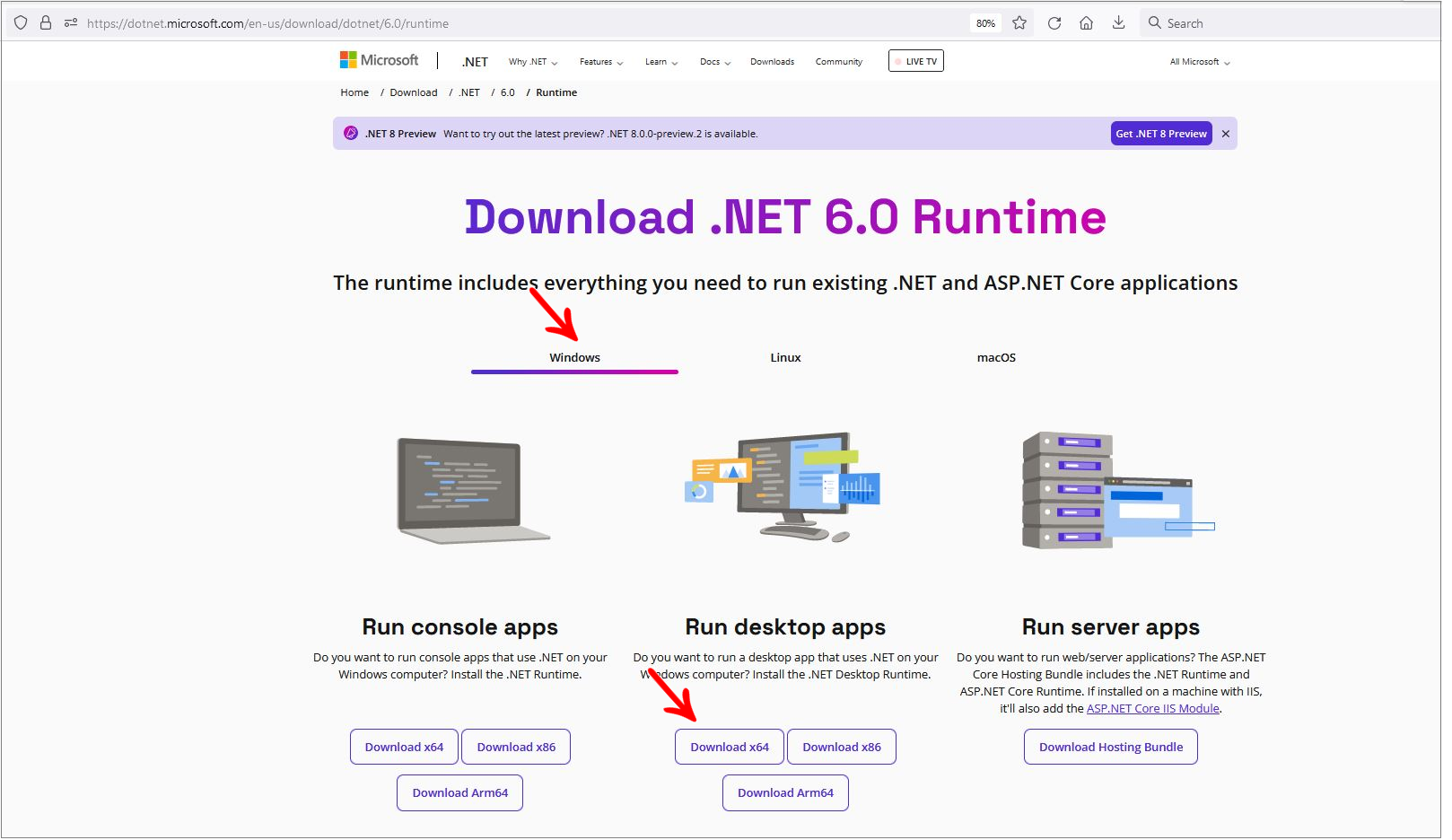The height and width of the screenshot is (840, 1452).
Task: Click the browser address bar URL
Action: (267, 23)
